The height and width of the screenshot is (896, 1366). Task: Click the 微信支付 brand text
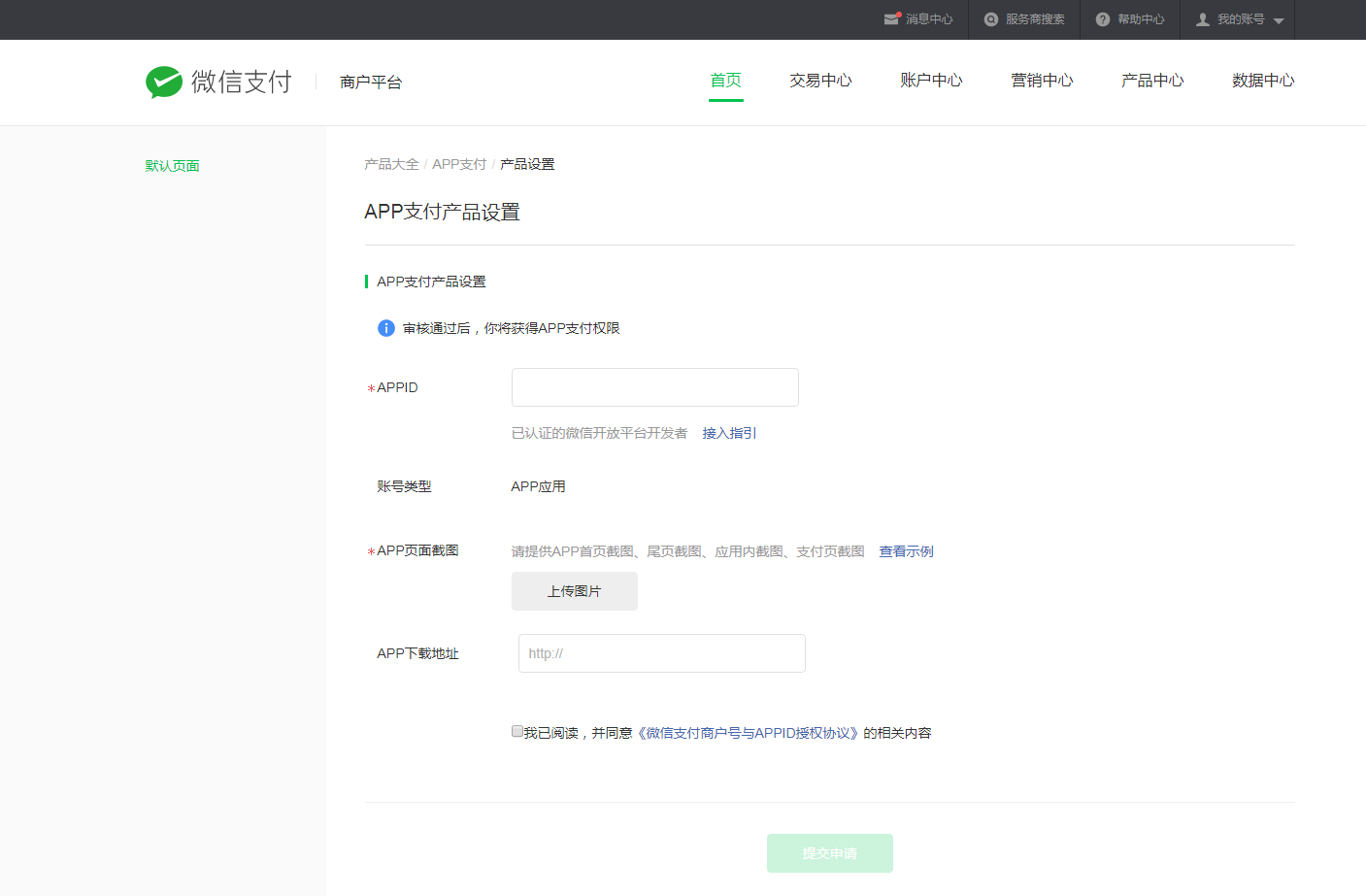[x=242, y=82]
